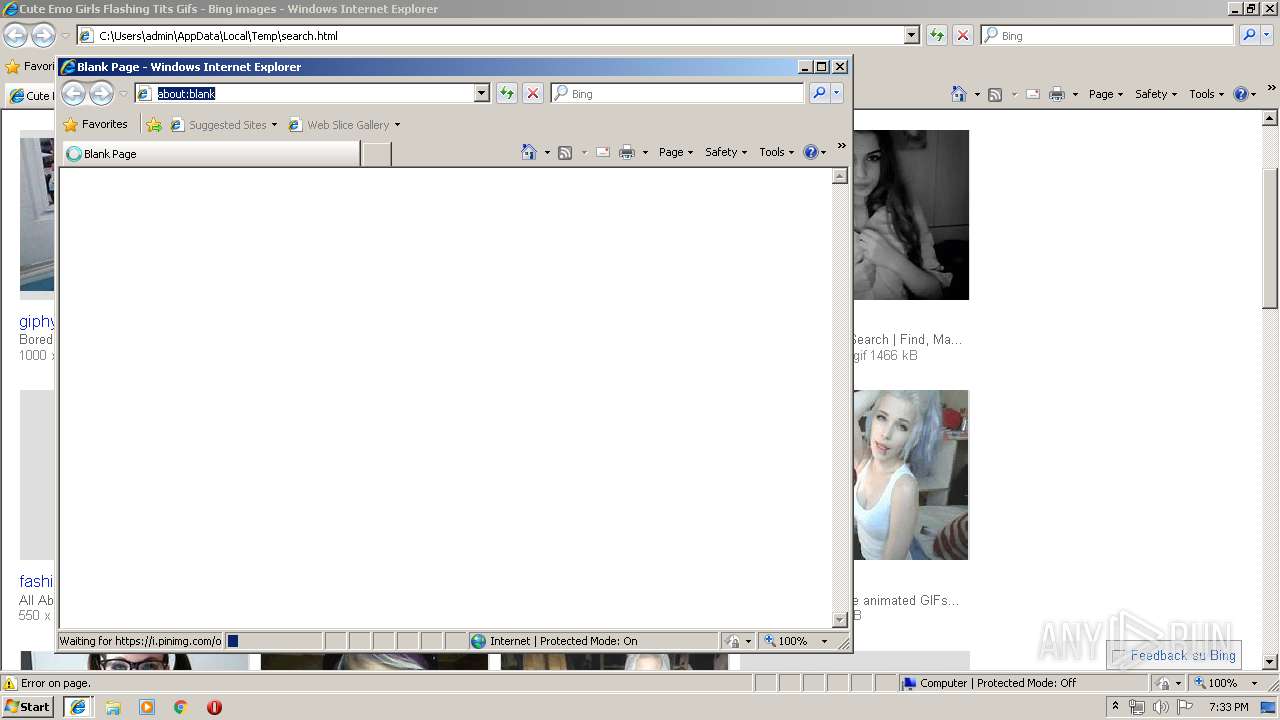1280x720 pixels.
Task: Click Feedback su Bing link
Action: [1183, 655]
